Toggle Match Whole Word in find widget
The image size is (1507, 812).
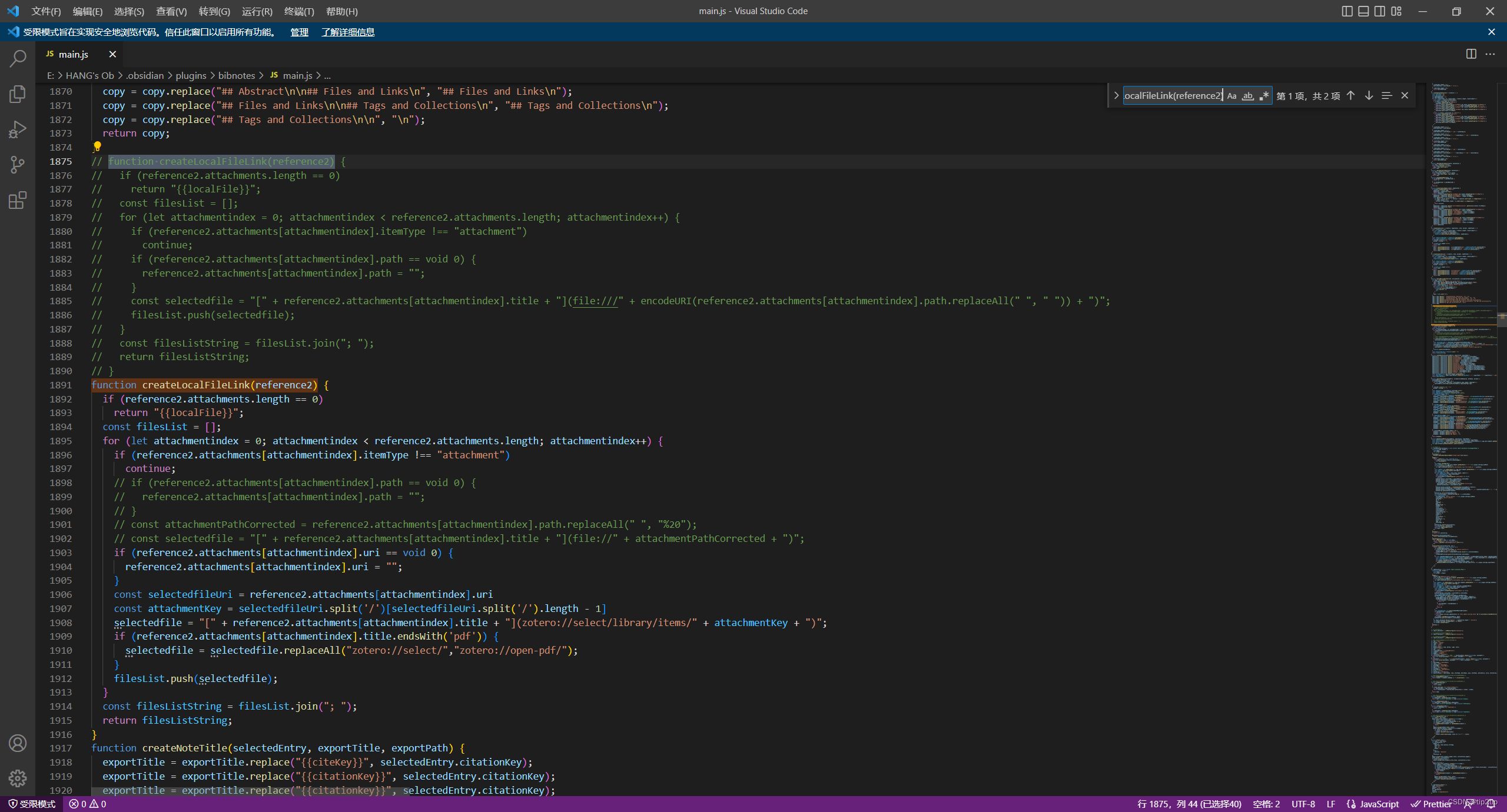pyautogui.click(x=1247, y=96)
